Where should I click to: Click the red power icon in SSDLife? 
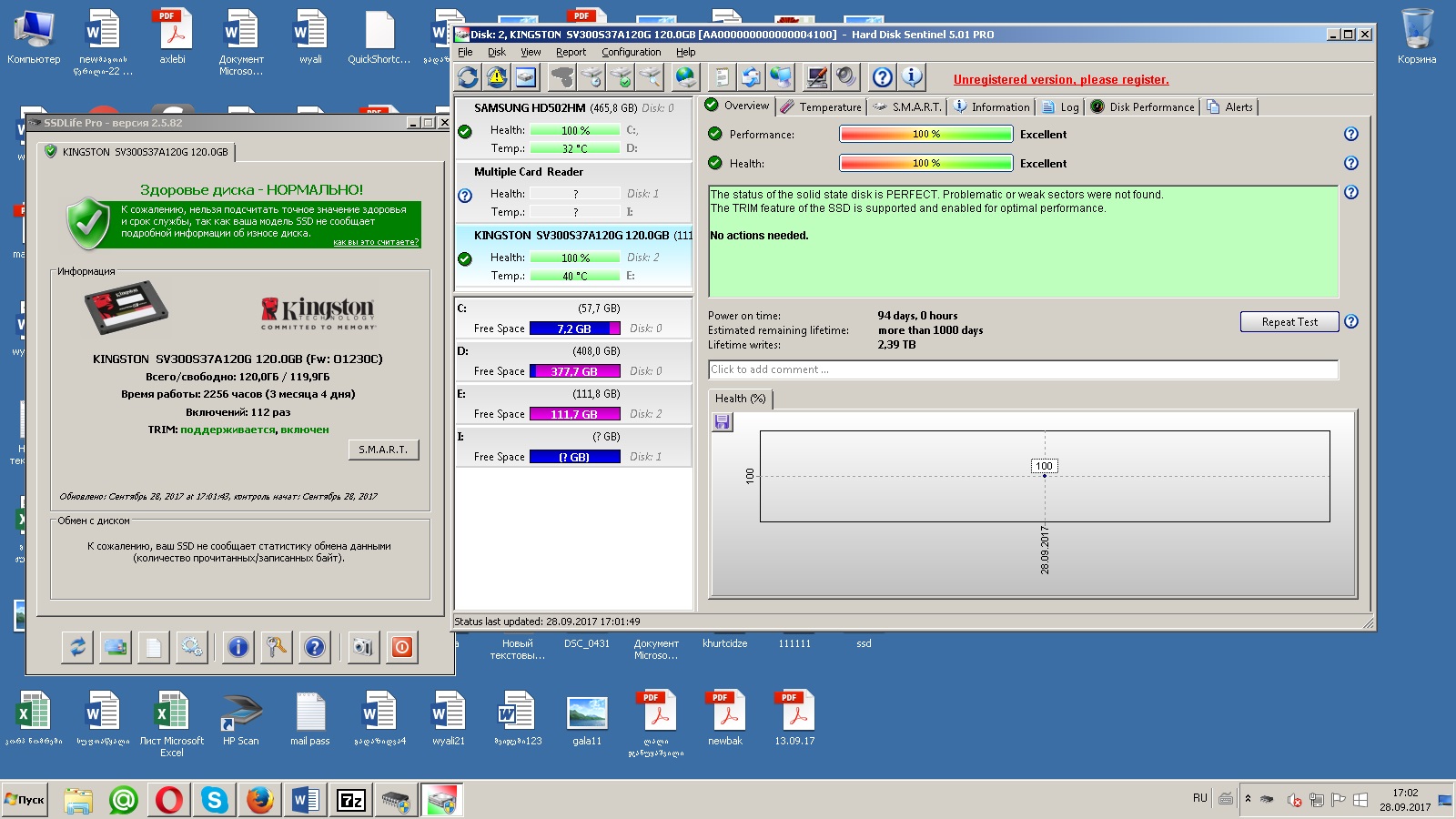pos(401,647)
